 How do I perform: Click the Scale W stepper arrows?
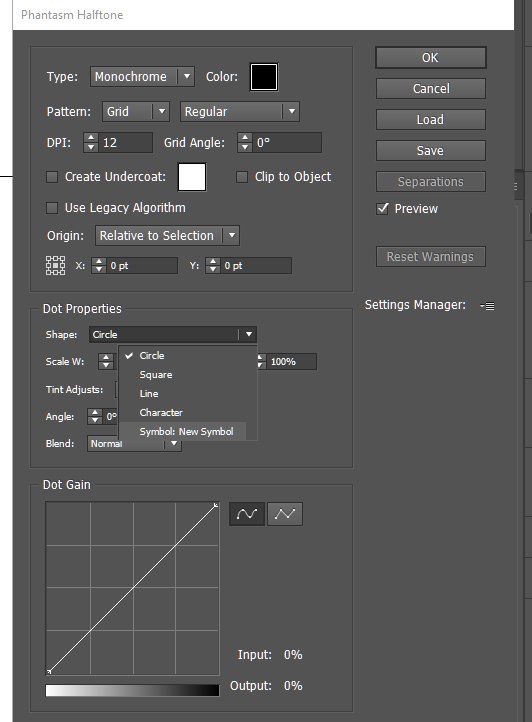tap(106, 361)
